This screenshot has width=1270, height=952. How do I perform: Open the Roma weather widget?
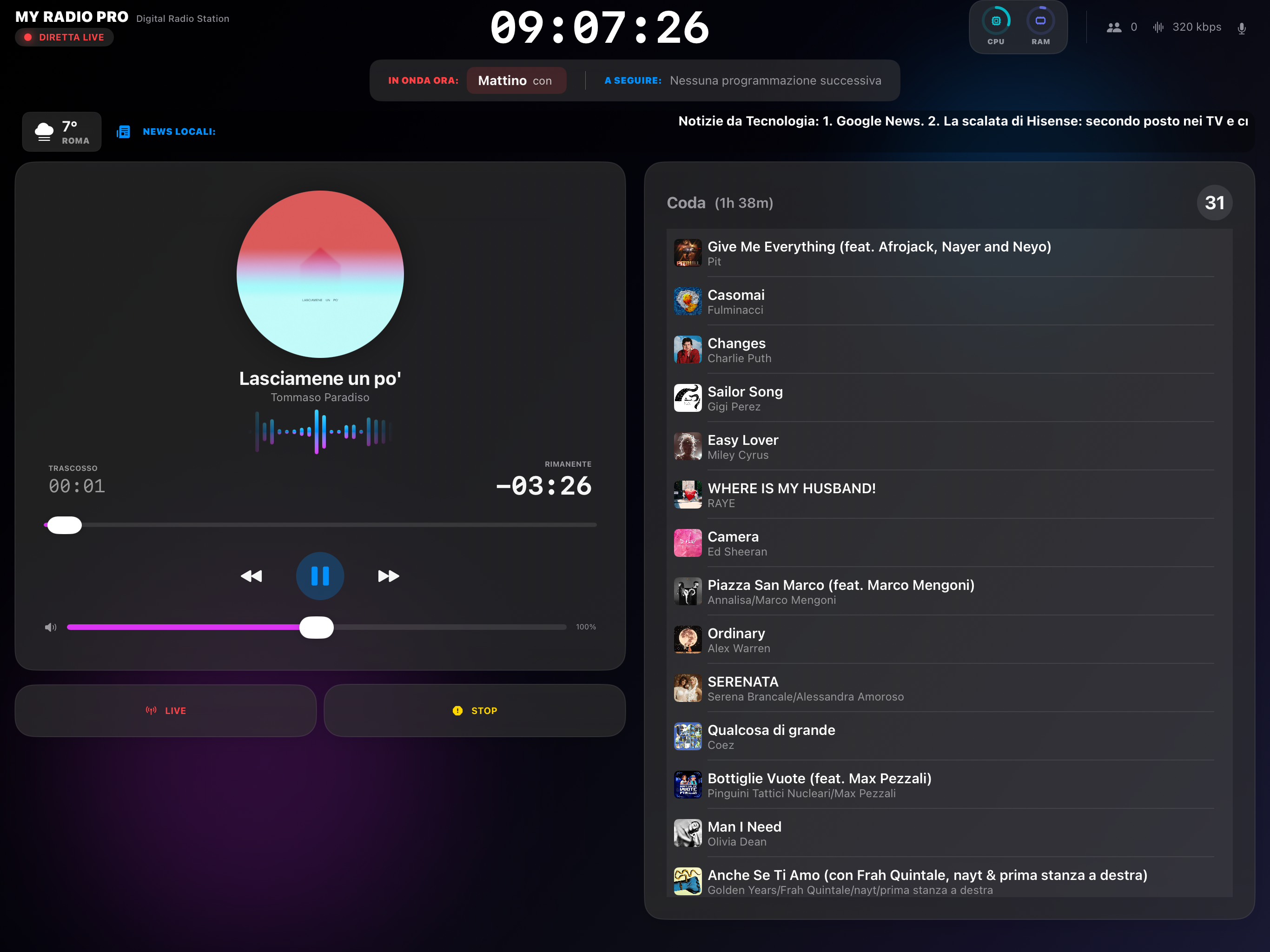click(61, 132)
